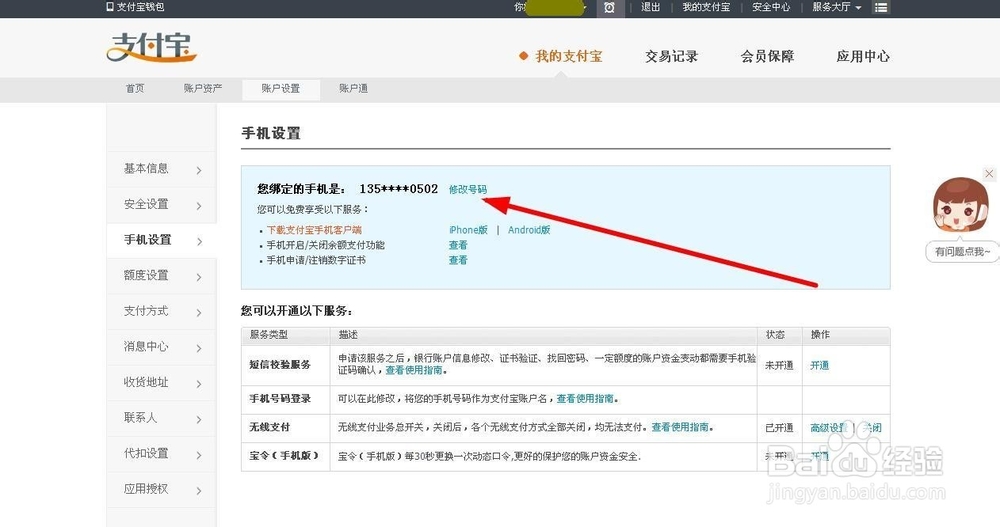Open the iPhone版 download link
Viewport: 1000px width, 527px height.
[468, 230]
